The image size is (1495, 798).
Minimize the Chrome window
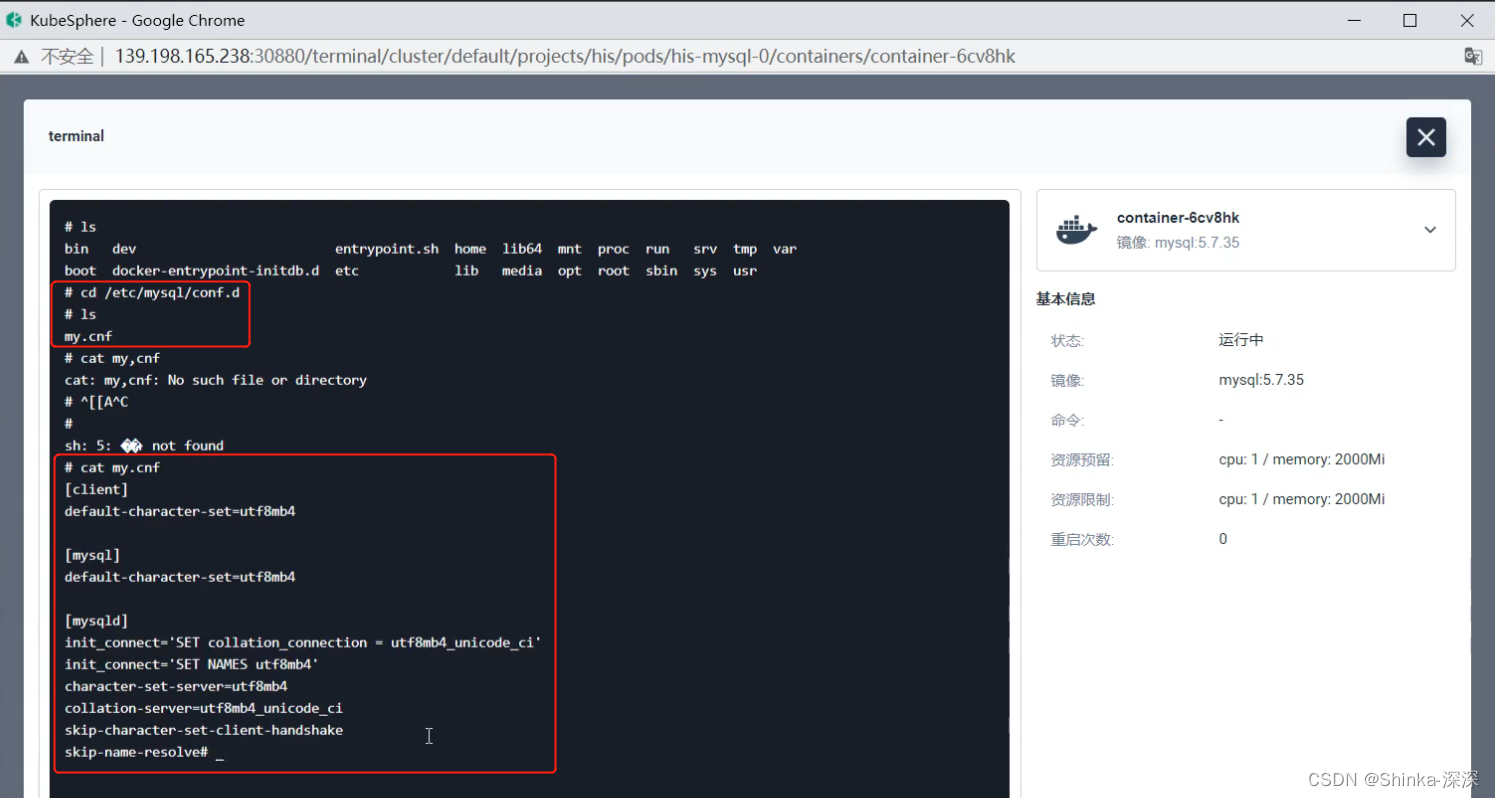point(1352,20)
